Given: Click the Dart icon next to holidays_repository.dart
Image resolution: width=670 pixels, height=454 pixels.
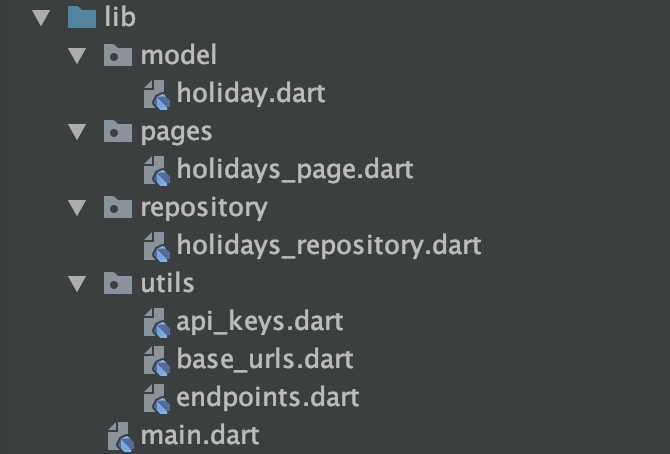Looking at the screenshot, I should (x=157, y=247).
